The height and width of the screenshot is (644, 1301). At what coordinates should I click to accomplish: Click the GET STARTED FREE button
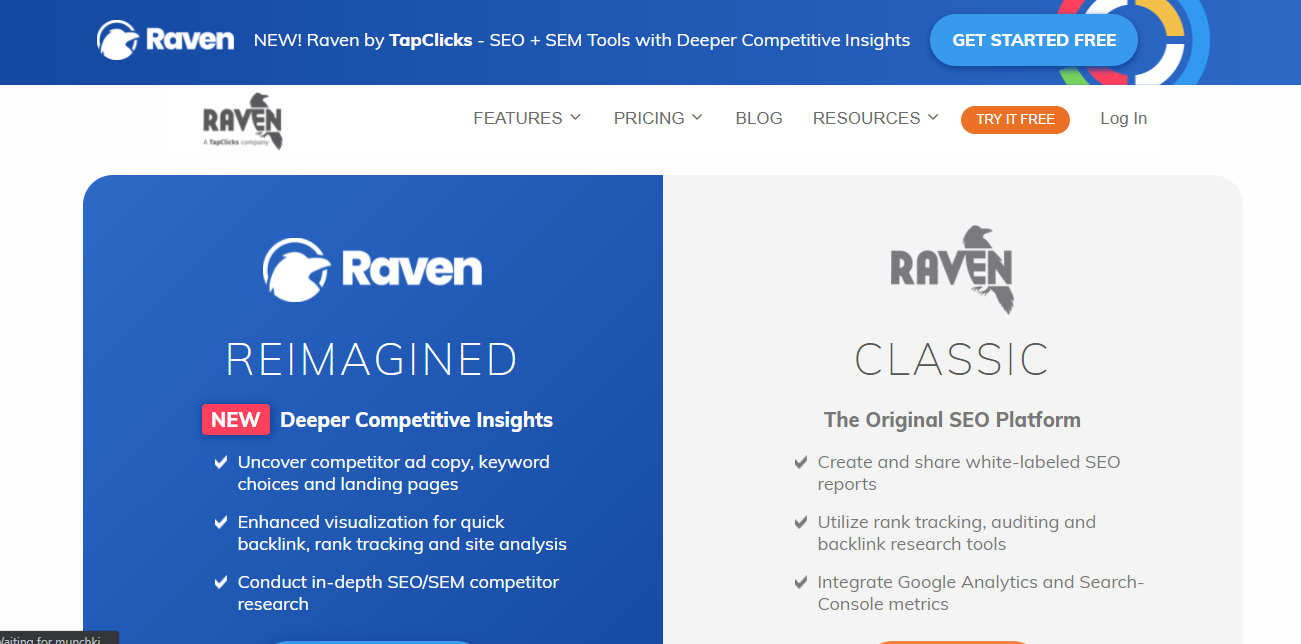click(1034, 41)
